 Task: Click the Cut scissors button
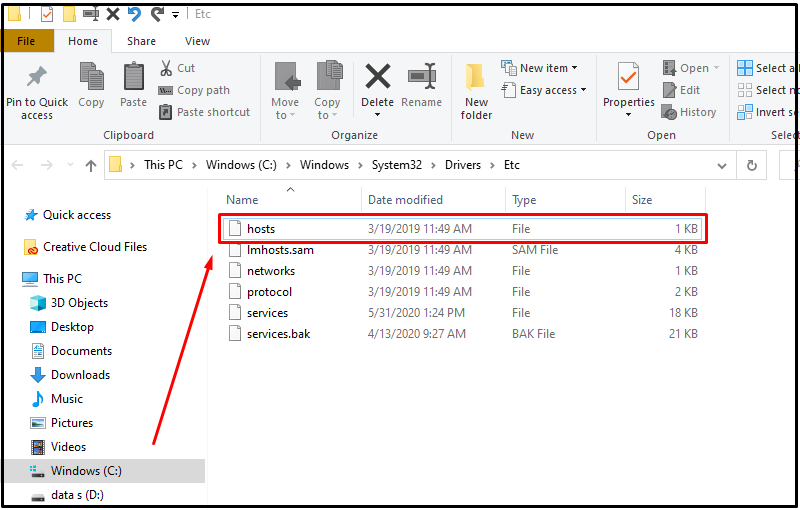click(x=177, y=68)
